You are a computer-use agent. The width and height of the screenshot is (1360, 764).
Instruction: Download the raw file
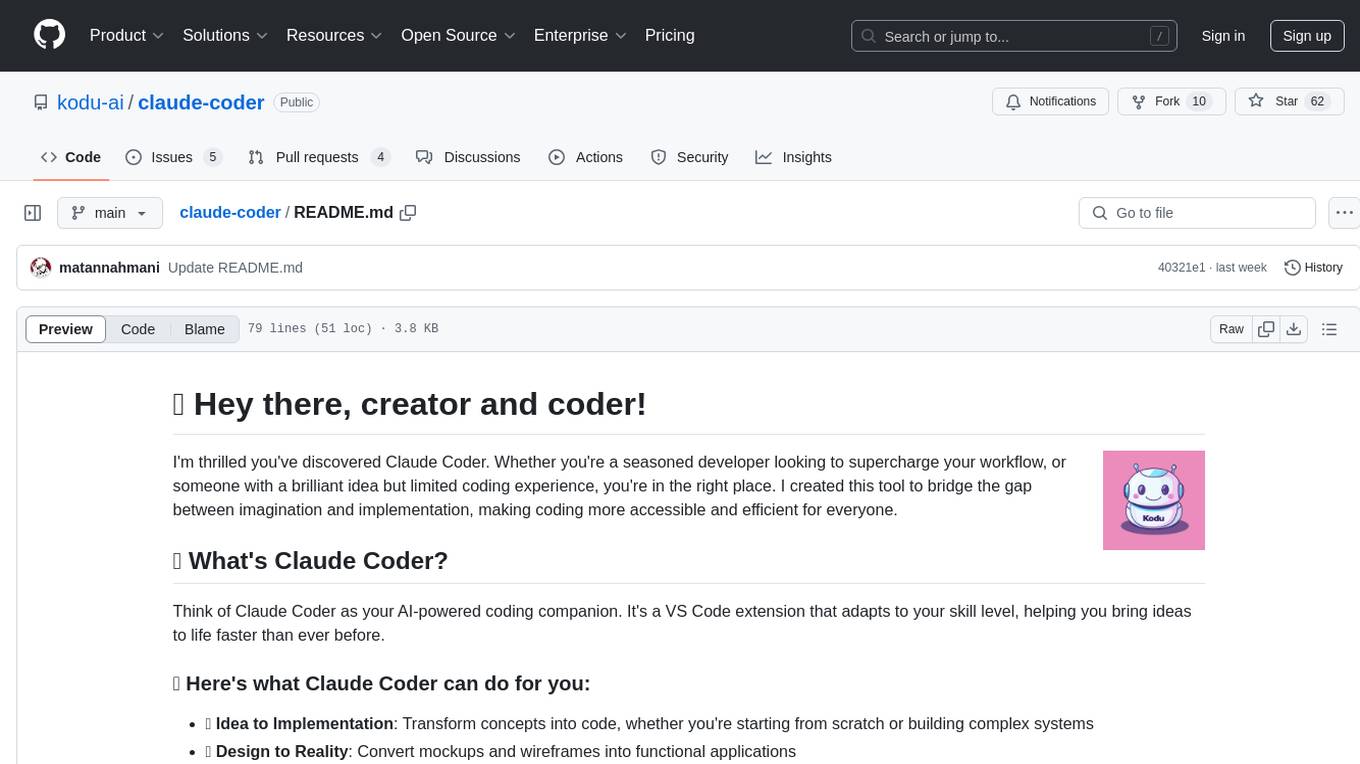(x=1294, y=329)
